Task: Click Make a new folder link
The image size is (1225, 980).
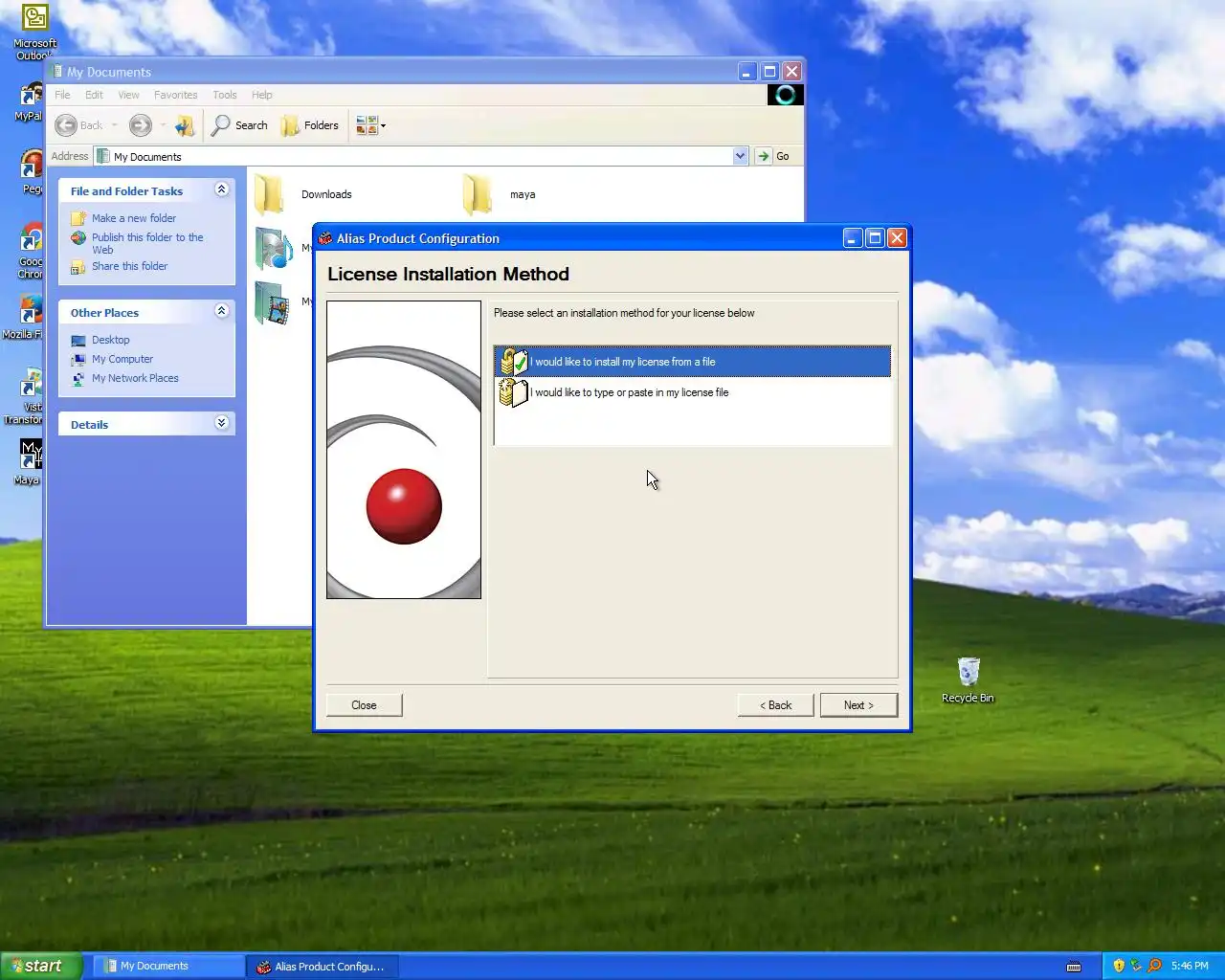Action: 134,218
